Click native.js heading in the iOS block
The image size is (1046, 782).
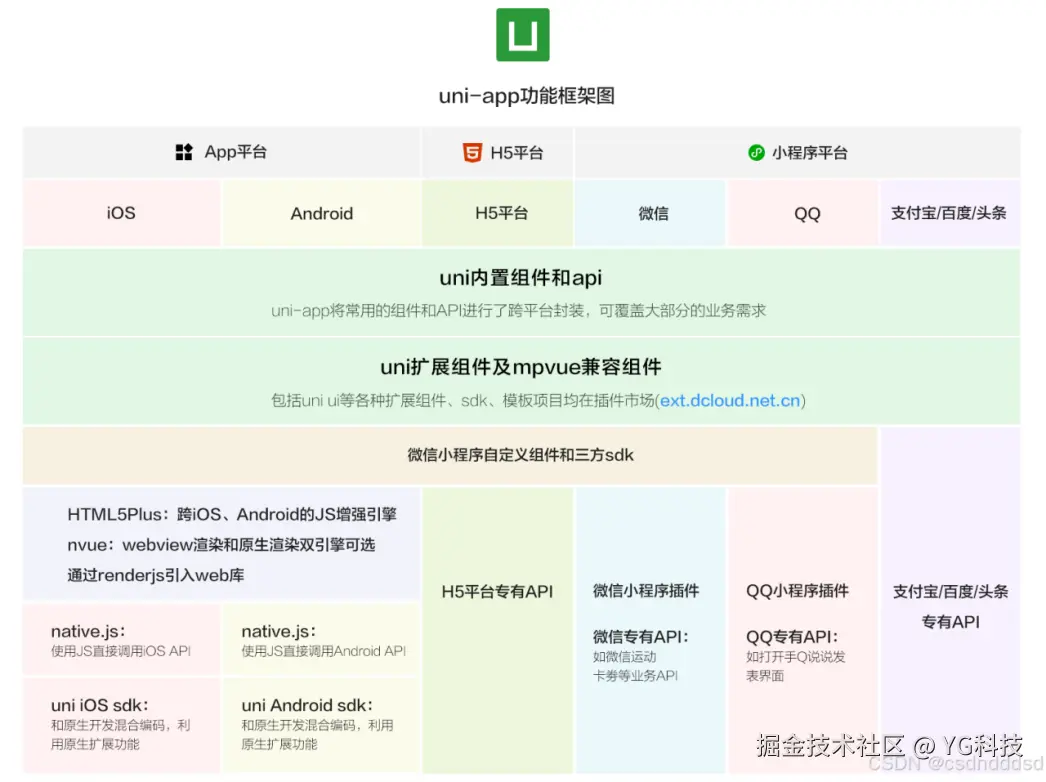coord(88,631)
